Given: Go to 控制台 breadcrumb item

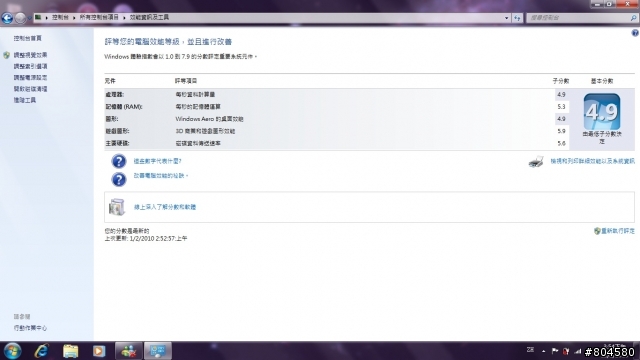Looking at the screenshot, I should pyautogui.click(x=60, y=18).
